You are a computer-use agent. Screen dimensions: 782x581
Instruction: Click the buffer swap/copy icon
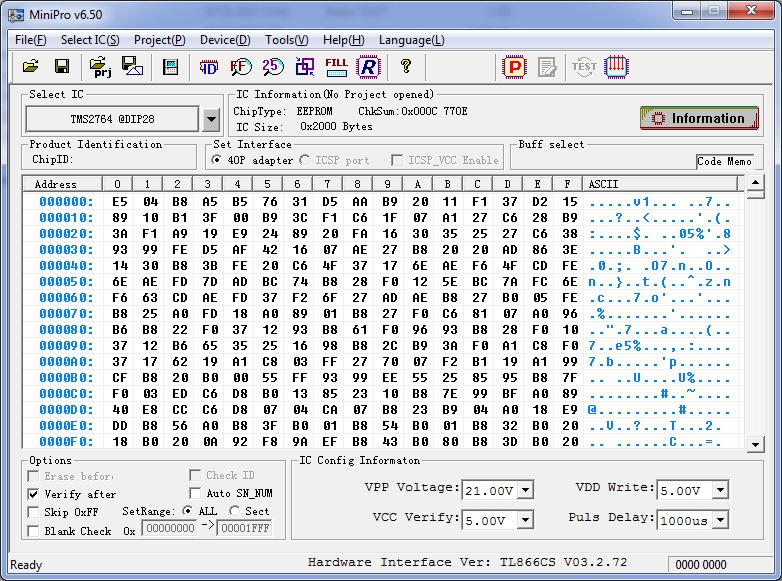[x=305, y=66]
